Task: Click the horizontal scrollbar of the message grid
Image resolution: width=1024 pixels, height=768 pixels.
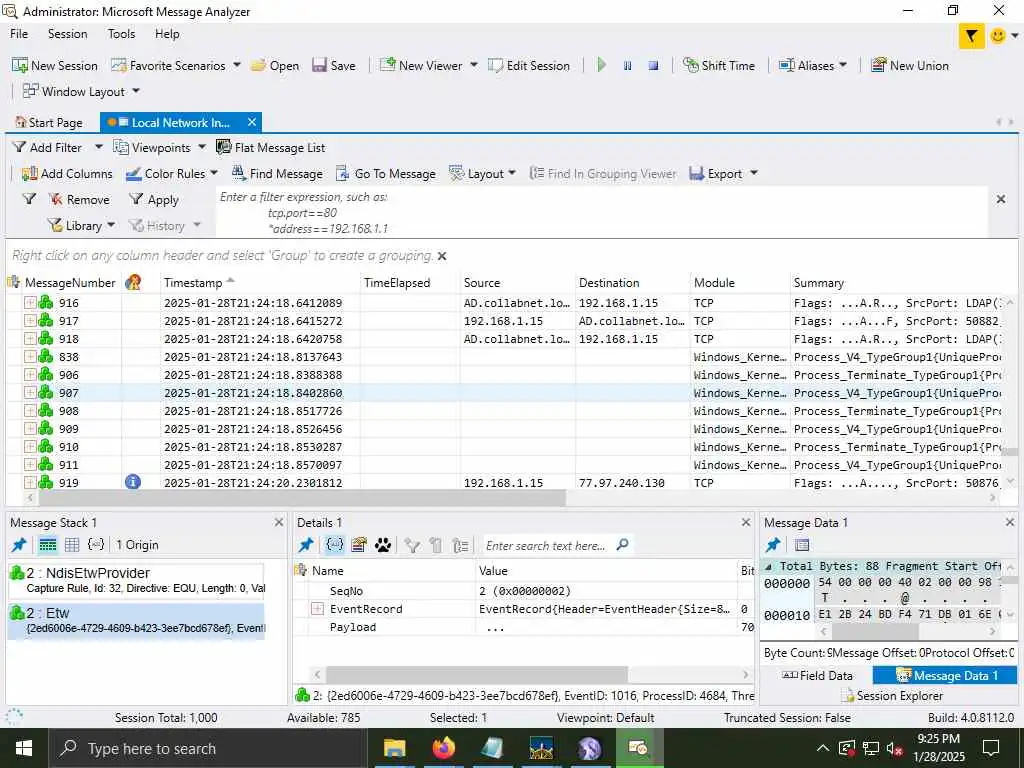Action: pos(302,498)
